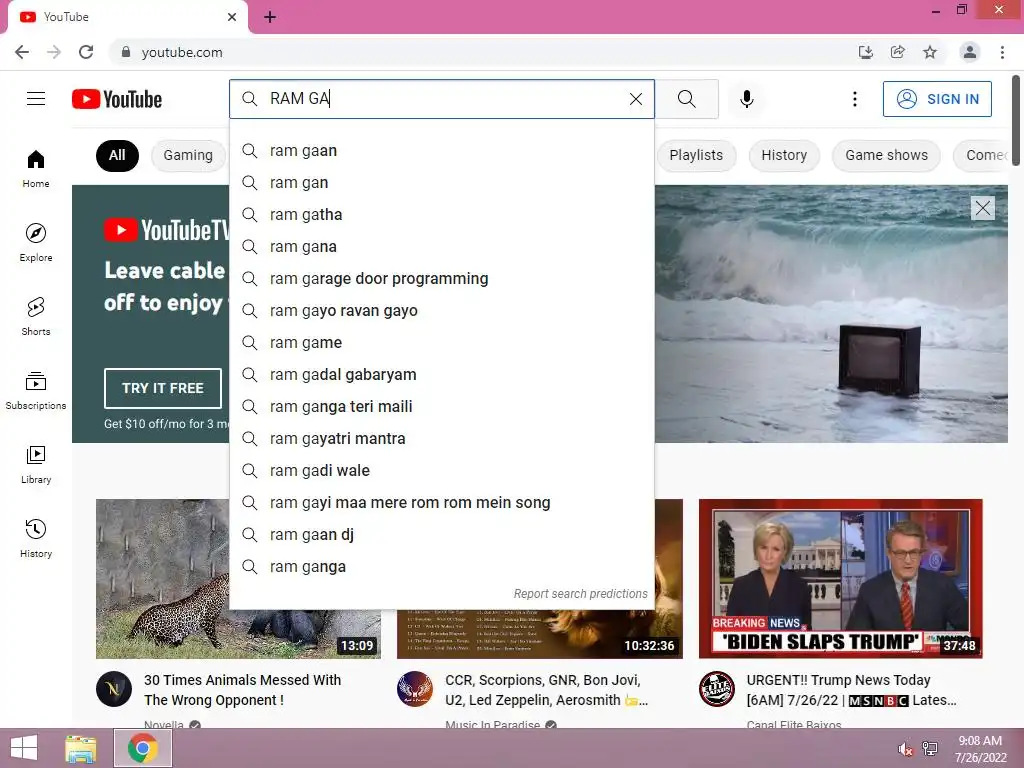Reload the page with refresh icon
1024x768 pixels.
click(86, 52)
